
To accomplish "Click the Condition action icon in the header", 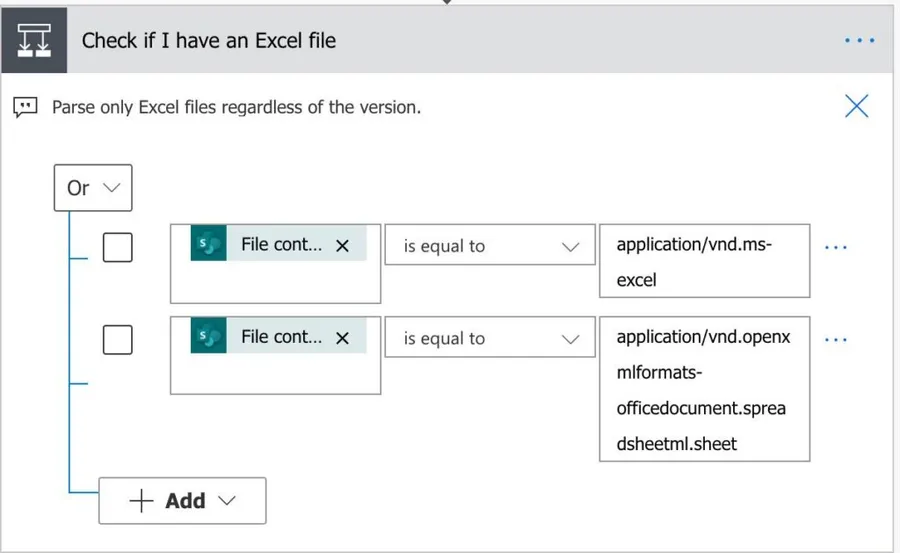I will pos(34,41).
